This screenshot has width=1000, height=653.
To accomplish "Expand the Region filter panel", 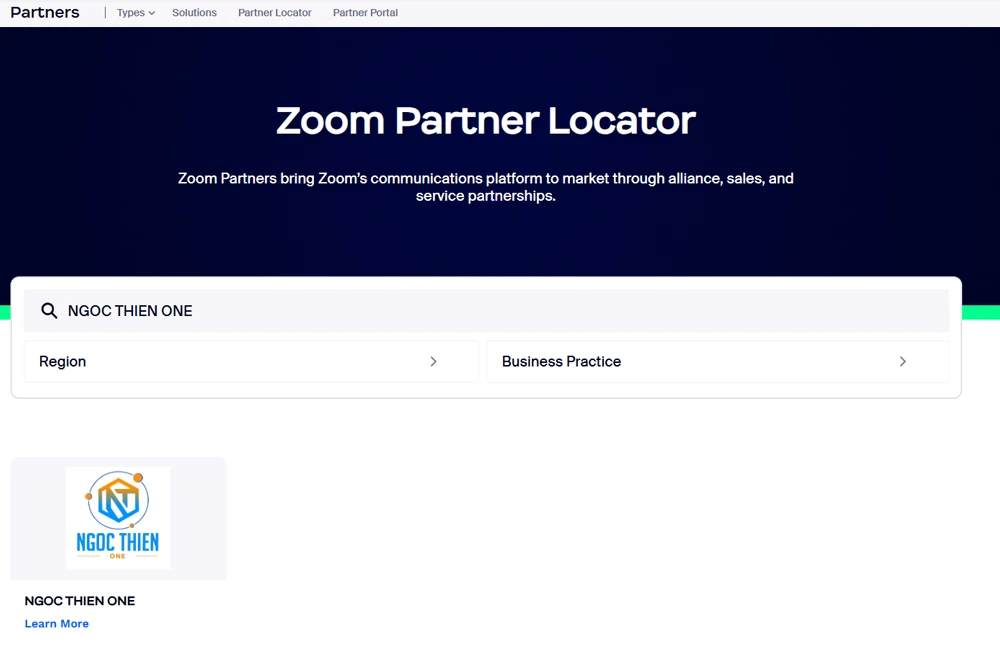I will (x=250, y=361).
